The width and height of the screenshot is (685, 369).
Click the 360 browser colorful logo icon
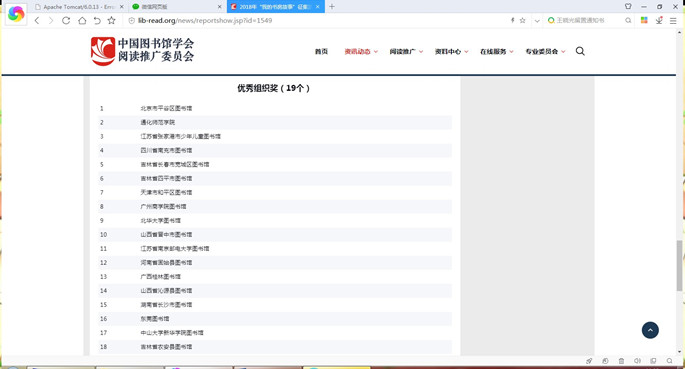click(x=16, y=14)
